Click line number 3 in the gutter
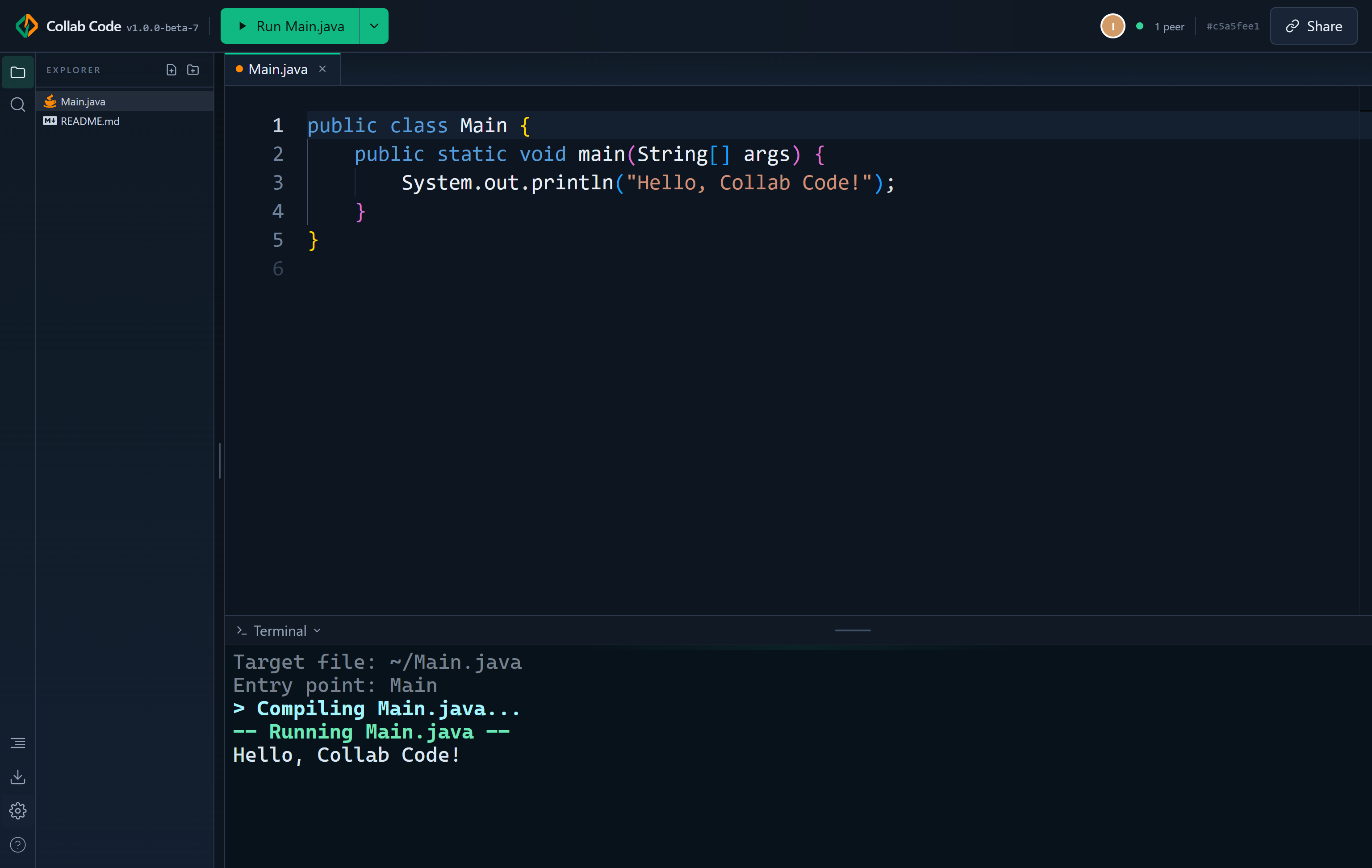This screenshot has height=868, width=1372. 277,182
